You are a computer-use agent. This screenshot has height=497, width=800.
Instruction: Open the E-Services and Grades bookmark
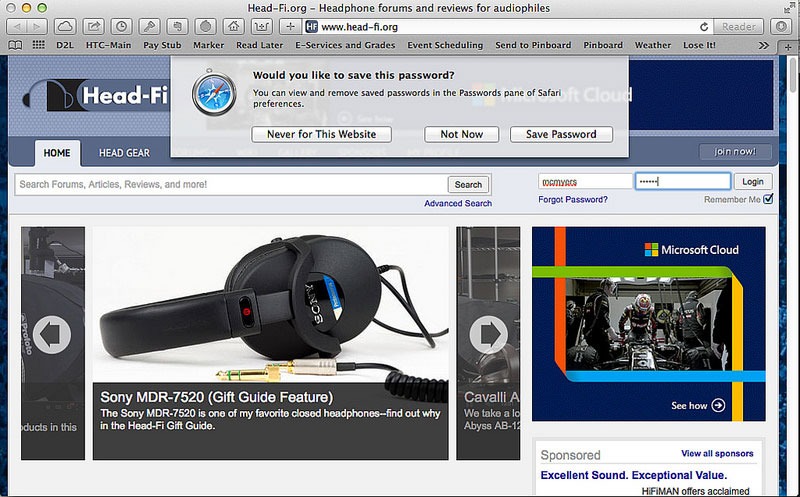[x=345, y=45]
